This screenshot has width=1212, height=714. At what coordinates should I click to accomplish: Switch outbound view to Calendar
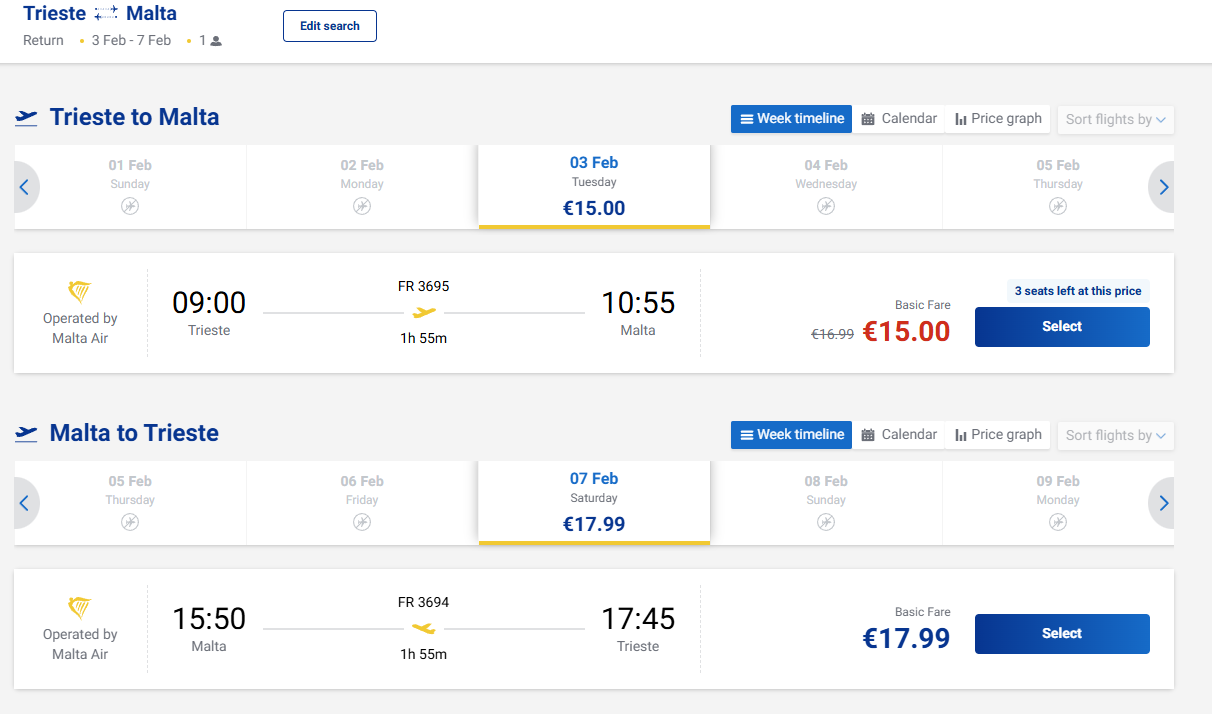click(x=899, y=119)
